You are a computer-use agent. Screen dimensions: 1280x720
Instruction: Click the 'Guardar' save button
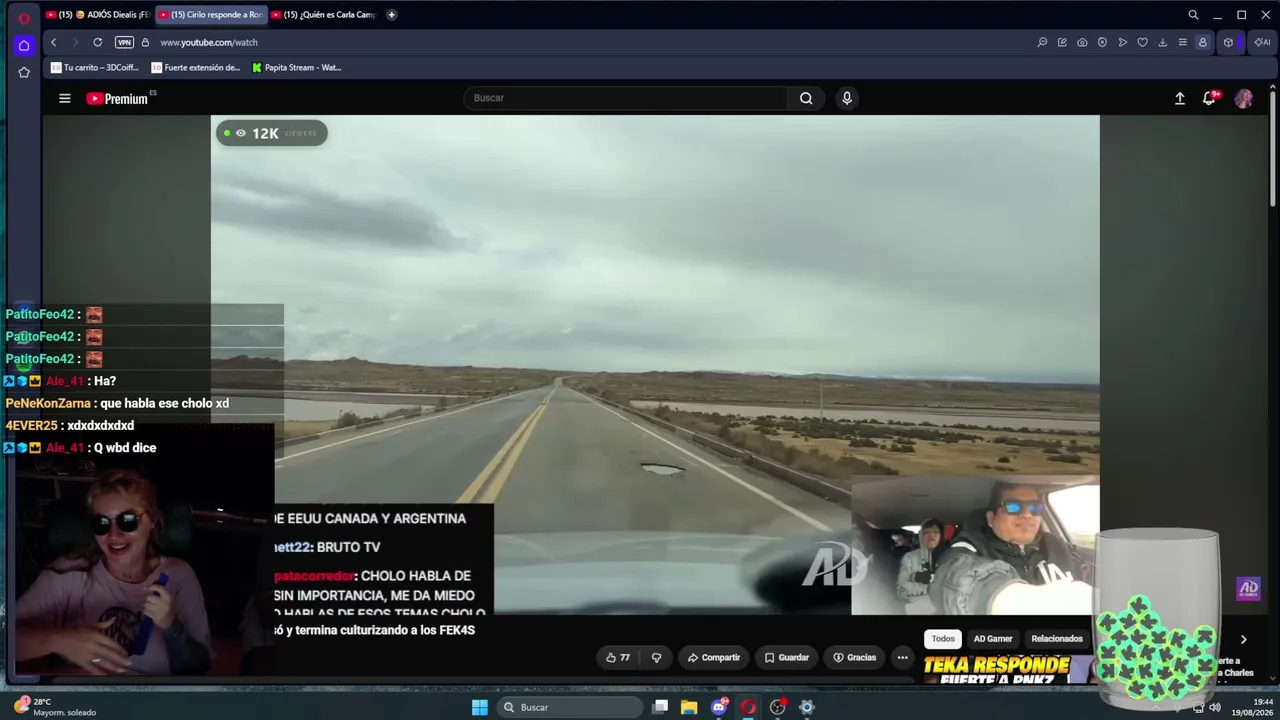point(787,657)
